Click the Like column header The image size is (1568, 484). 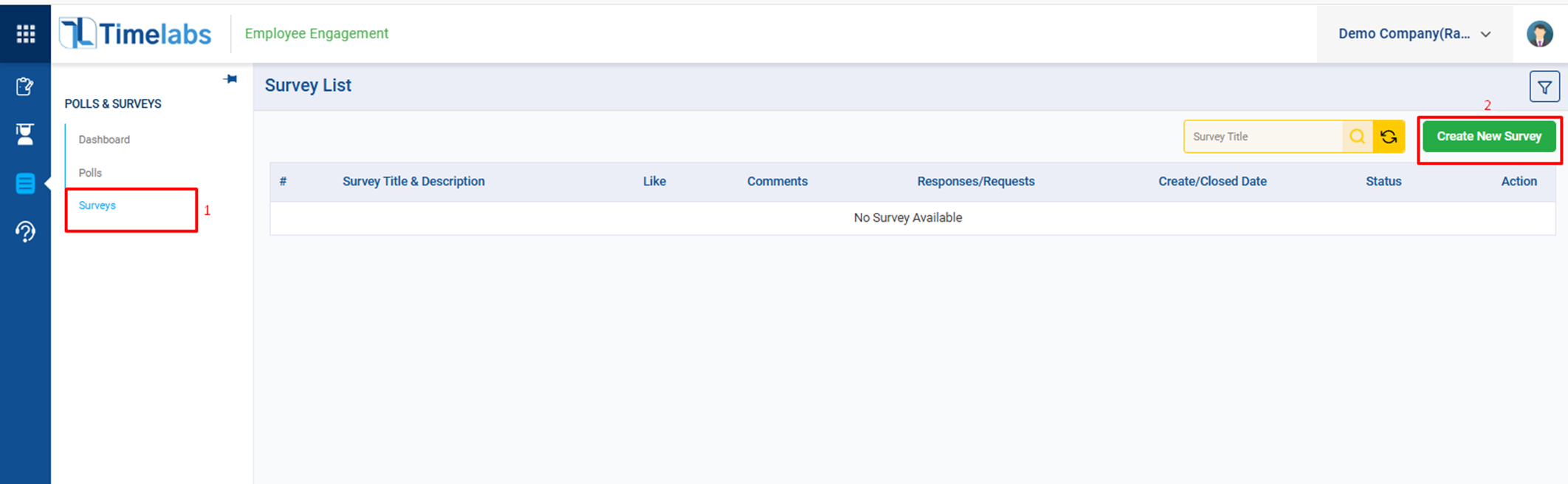654,182
